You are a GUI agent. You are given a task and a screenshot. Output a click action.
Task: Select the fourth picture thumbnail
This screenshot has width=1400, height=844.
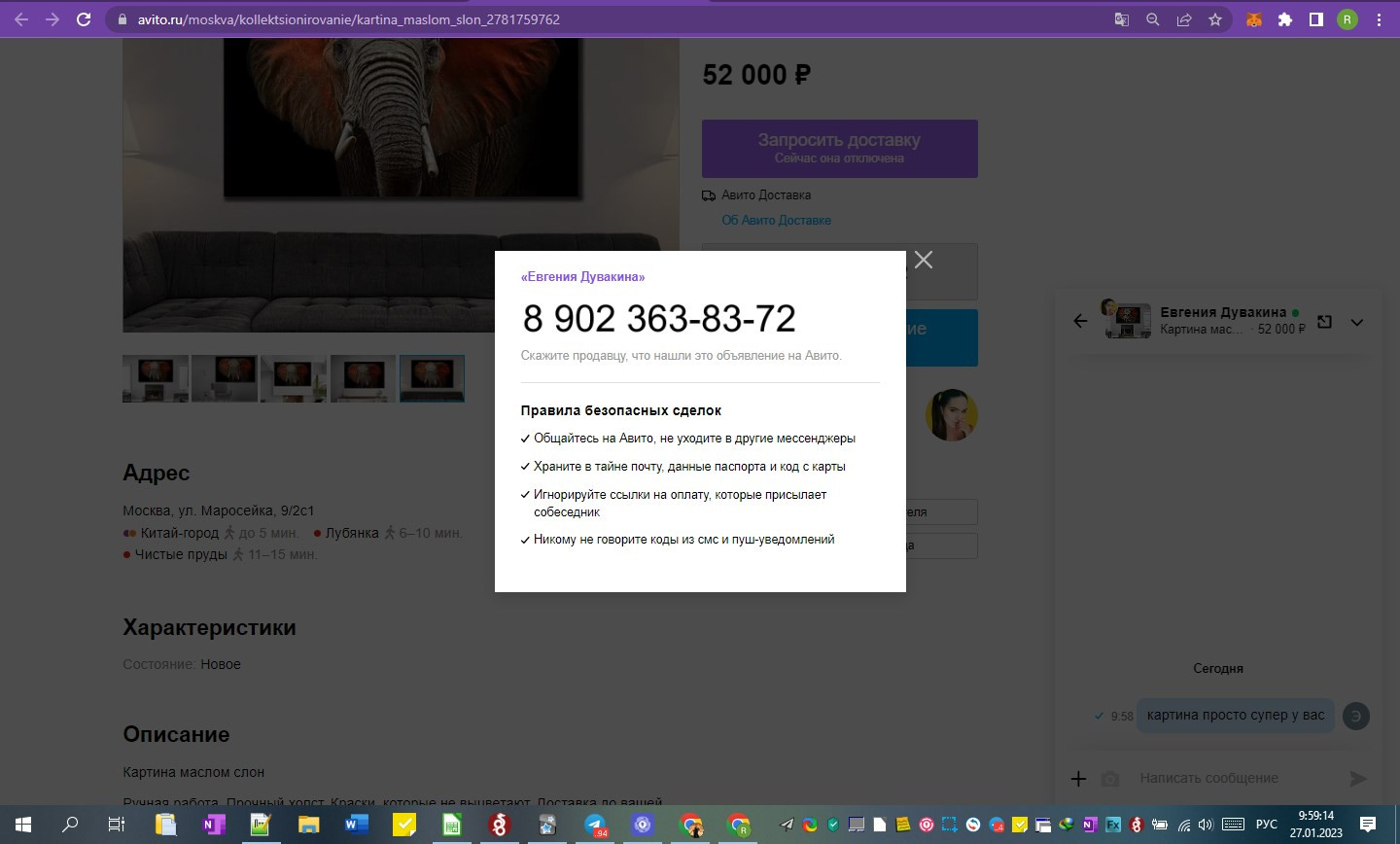tap(363, 378)
